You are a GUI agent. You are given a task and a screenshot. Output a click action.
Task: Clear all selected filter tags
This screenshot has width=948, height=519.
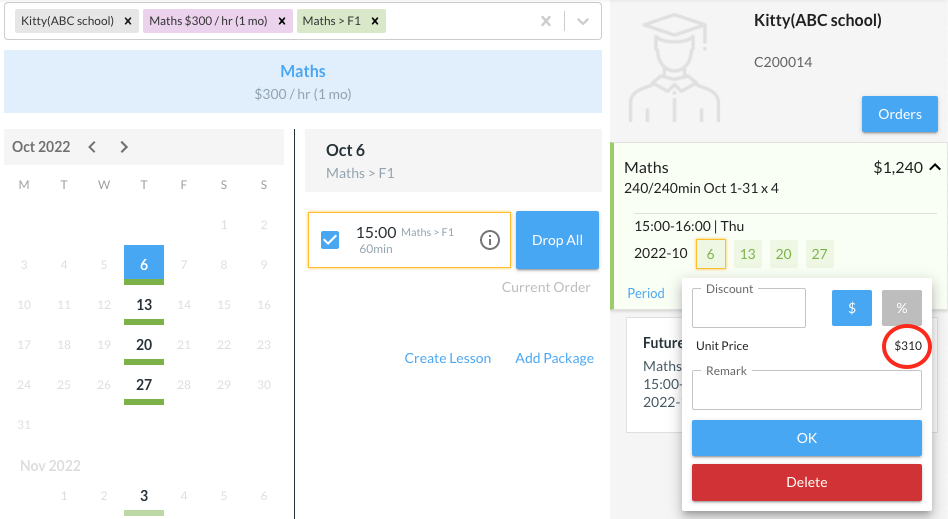[545, 21]
